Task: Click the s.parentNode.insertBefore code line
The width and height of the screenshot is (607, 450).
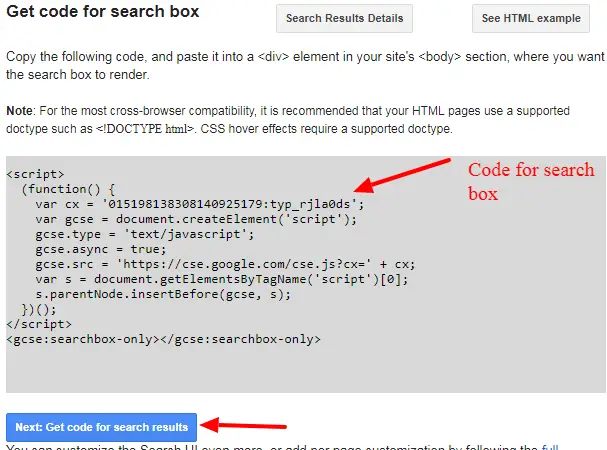Action: click(x=152, y=294)
